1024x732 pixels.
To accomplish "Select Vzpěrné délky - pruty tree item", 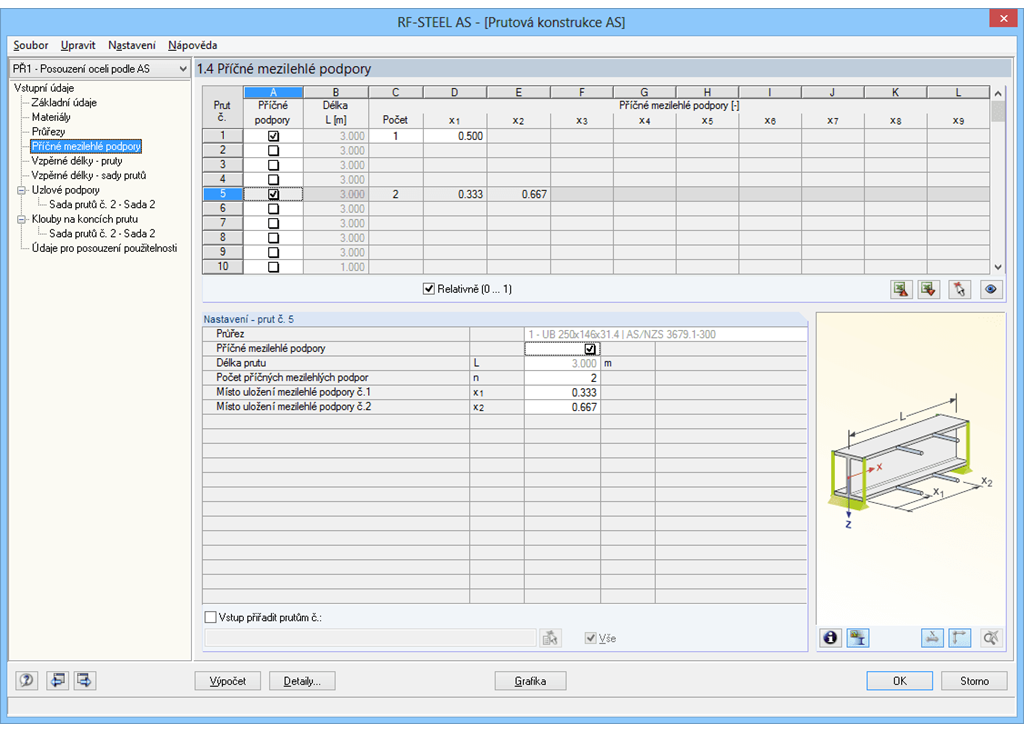I will pos(77,161).
